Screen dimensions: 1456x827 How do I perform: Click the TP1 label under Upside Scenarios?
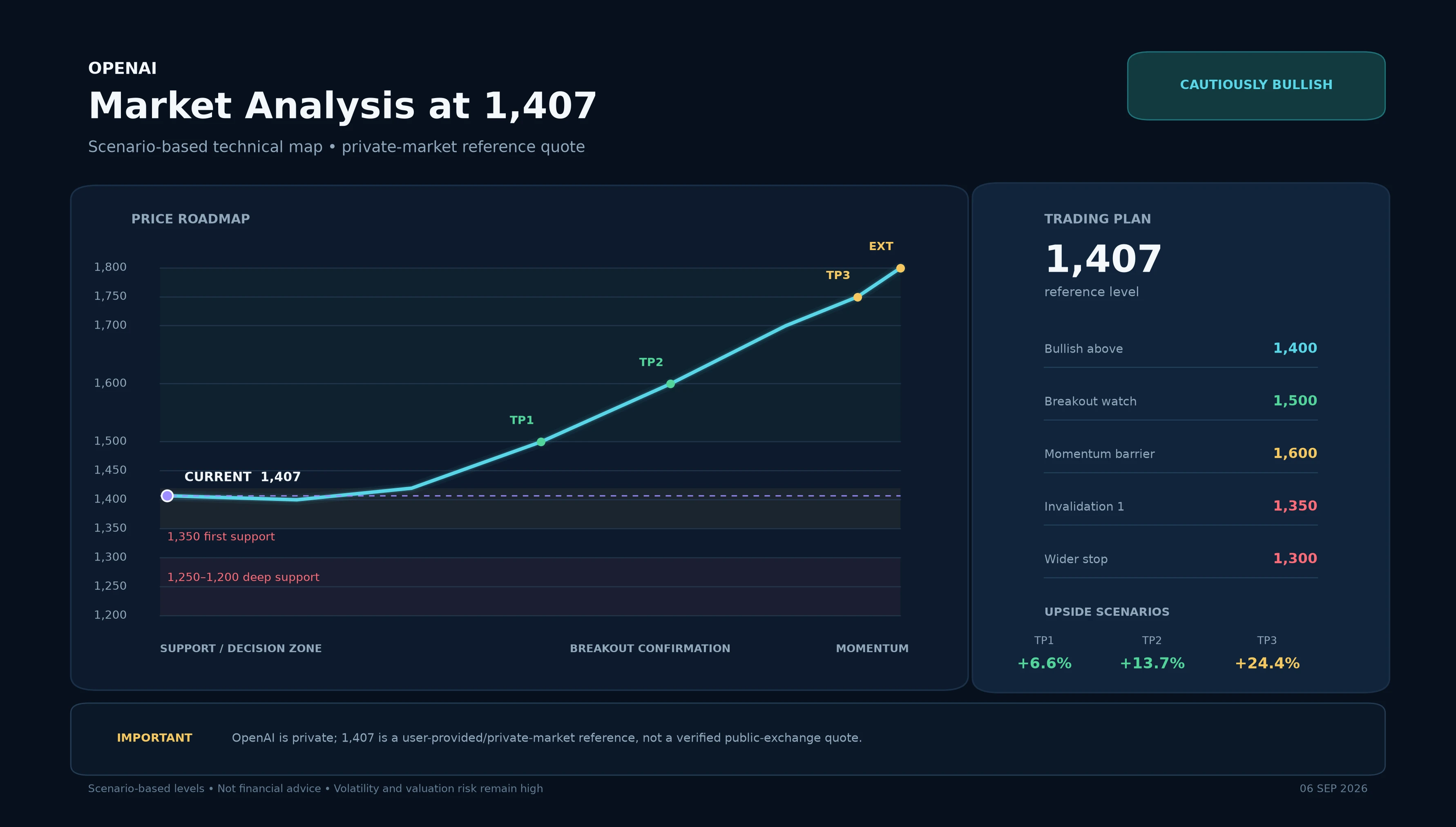tap(1044, 641)
